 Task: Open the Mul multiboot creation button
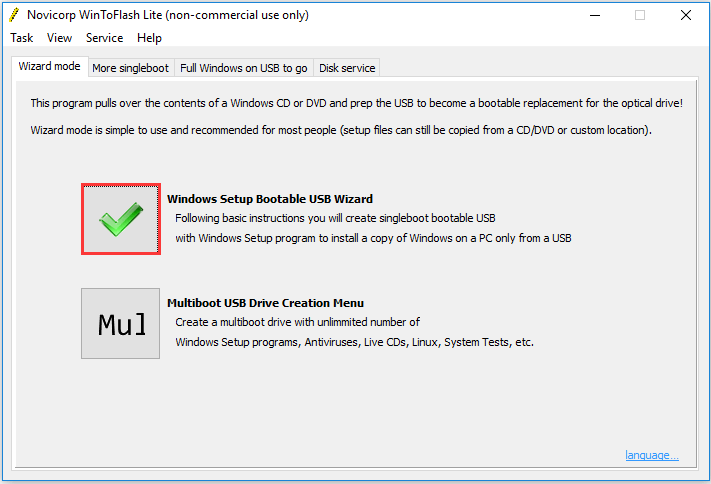[121, 323]
